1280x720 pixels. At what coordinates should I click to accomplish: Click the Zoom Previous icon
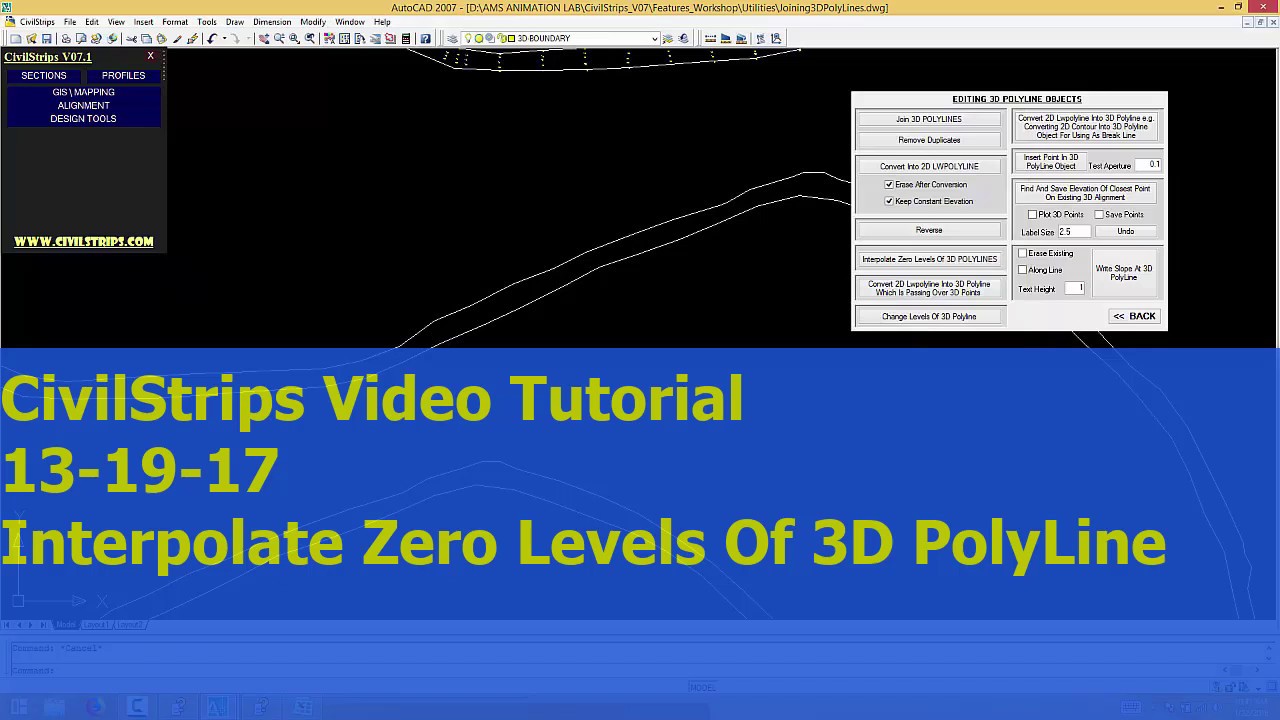tap(310, 39)
